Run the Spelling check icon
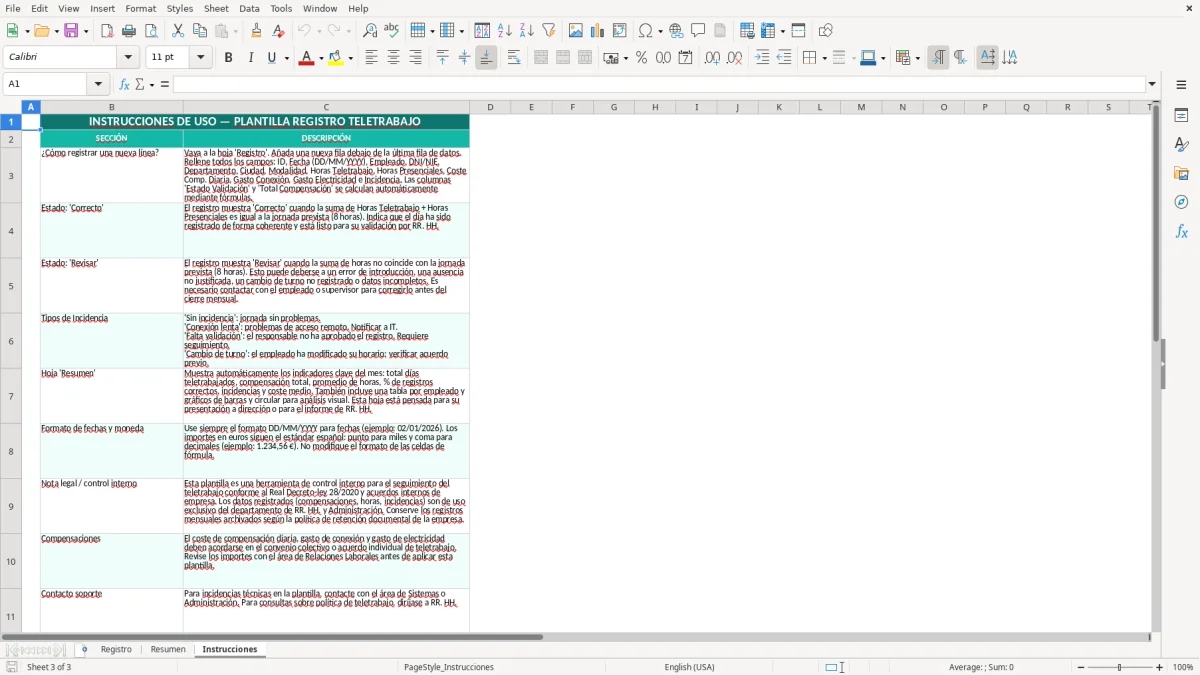This screenshot has height=675, width=1200. tap(391, 31)
